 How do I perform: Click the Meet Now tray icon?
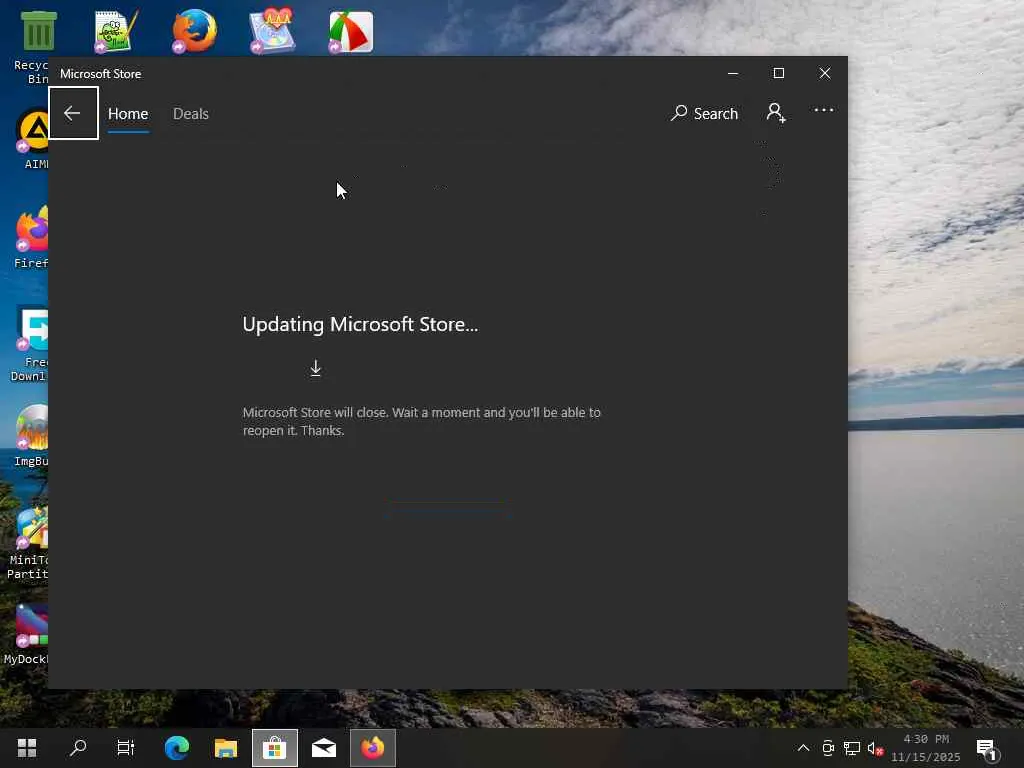(828, 748)
